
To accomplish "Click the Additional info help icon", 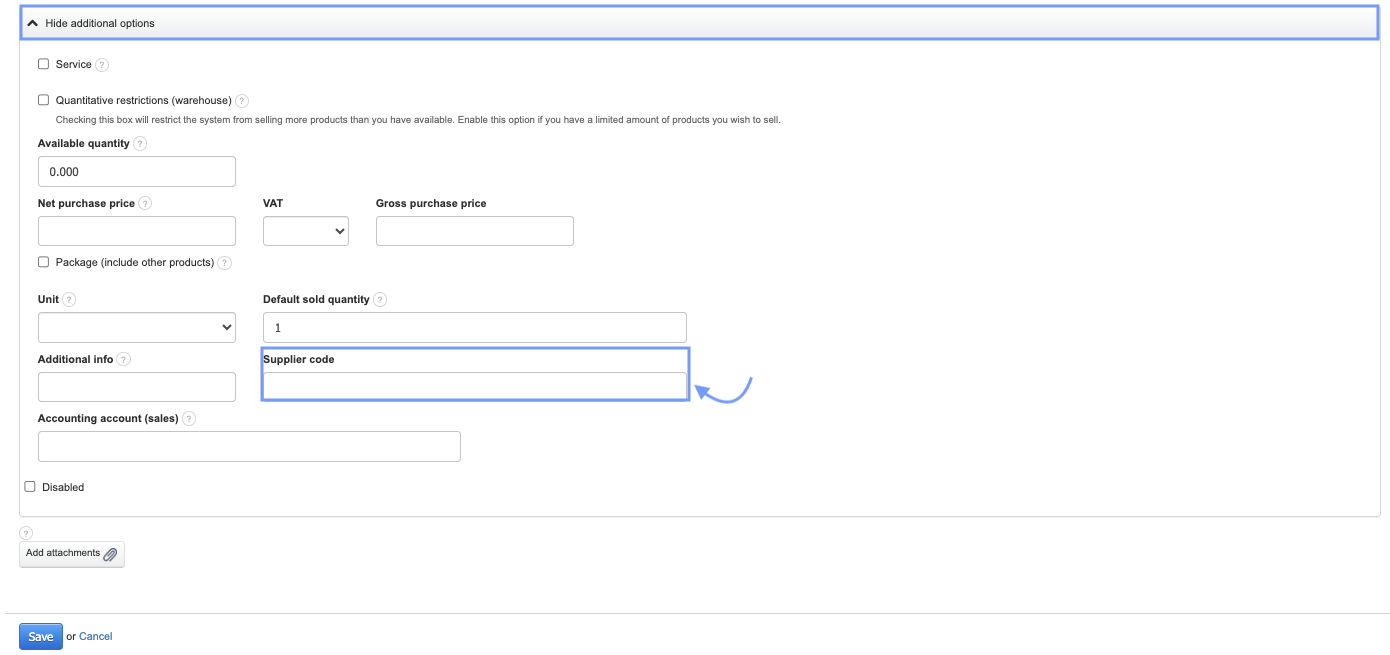I will [x=124, y=360].
